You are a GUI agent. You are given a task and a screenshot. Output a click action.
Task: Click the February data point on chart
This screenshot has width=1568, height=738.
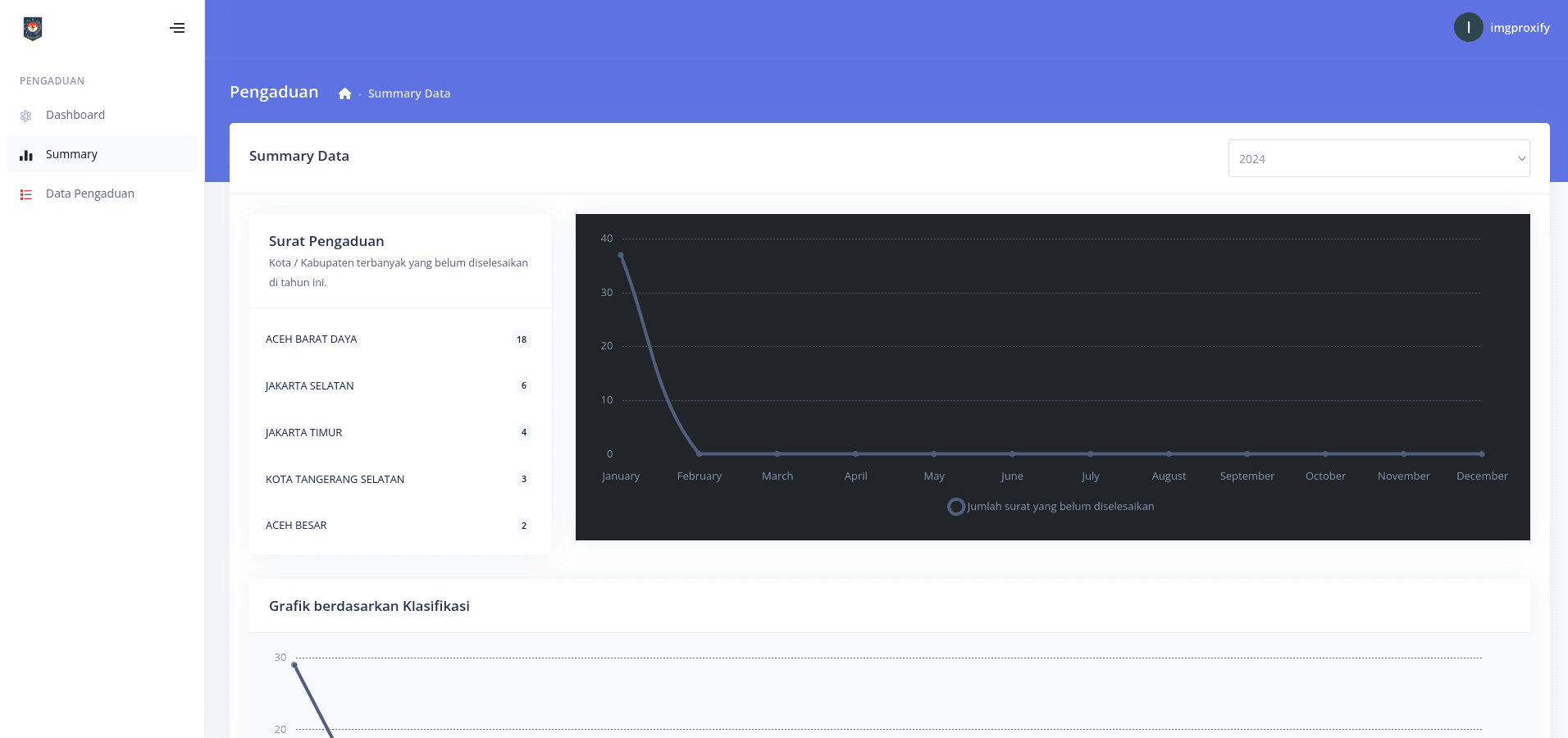[699, 453]
